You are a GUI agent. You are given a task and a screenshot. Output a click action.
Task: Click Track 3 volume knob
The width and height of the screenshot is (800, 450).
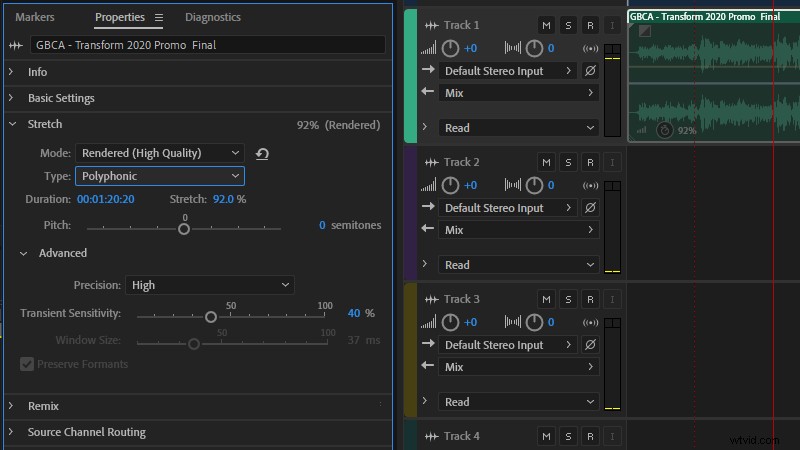coord(450,322)
